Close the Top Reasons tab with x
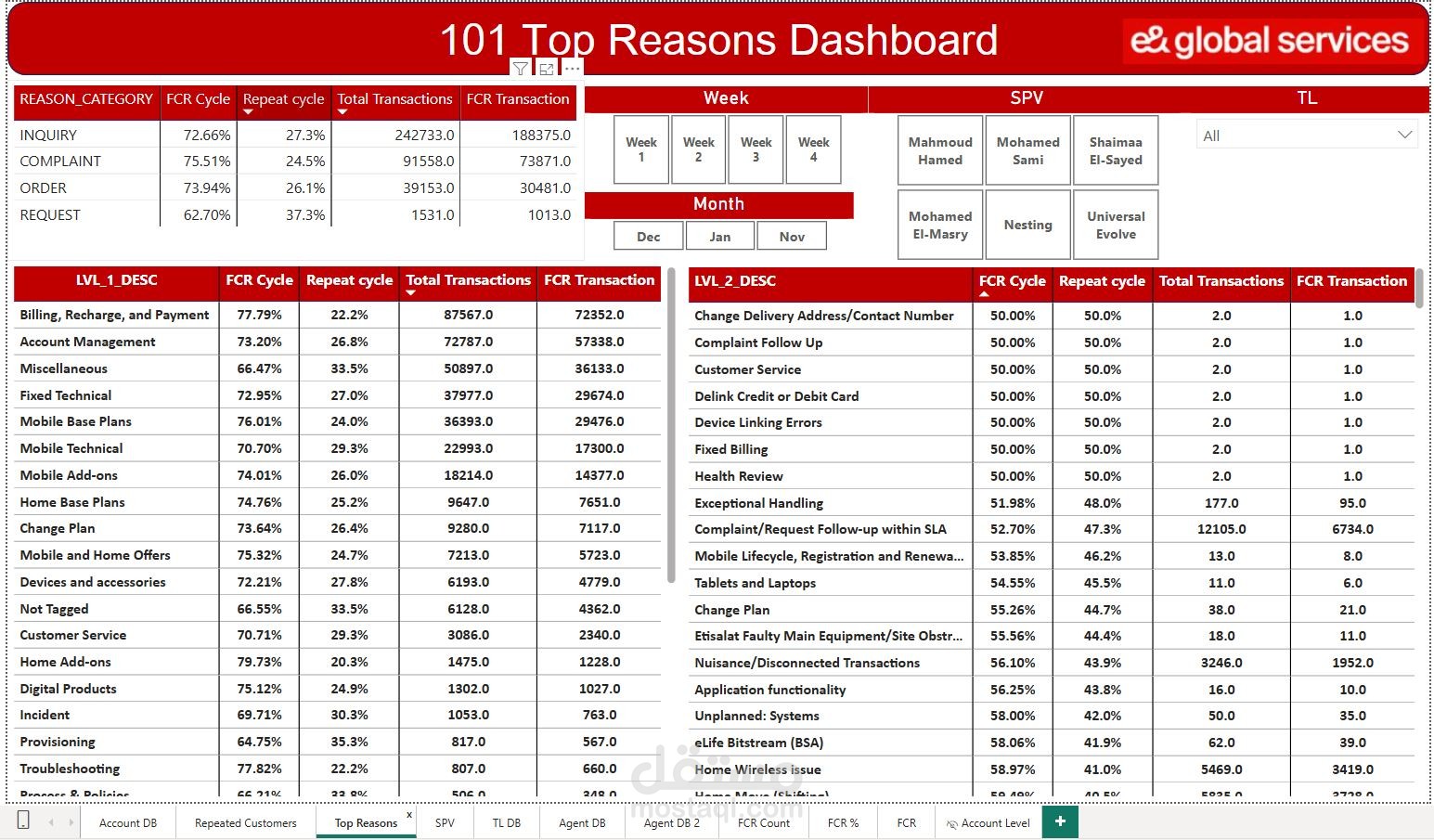The image size is (1434, 840). tap(409, 815)
